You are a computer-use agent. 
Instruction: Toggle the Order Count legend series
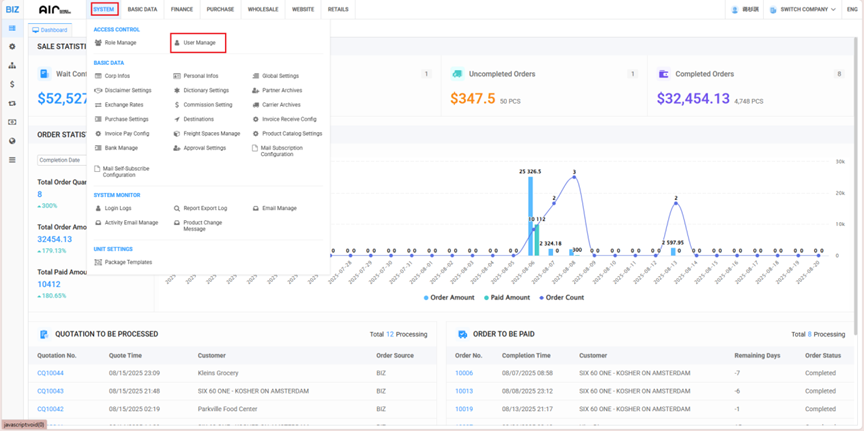point(564,297)
